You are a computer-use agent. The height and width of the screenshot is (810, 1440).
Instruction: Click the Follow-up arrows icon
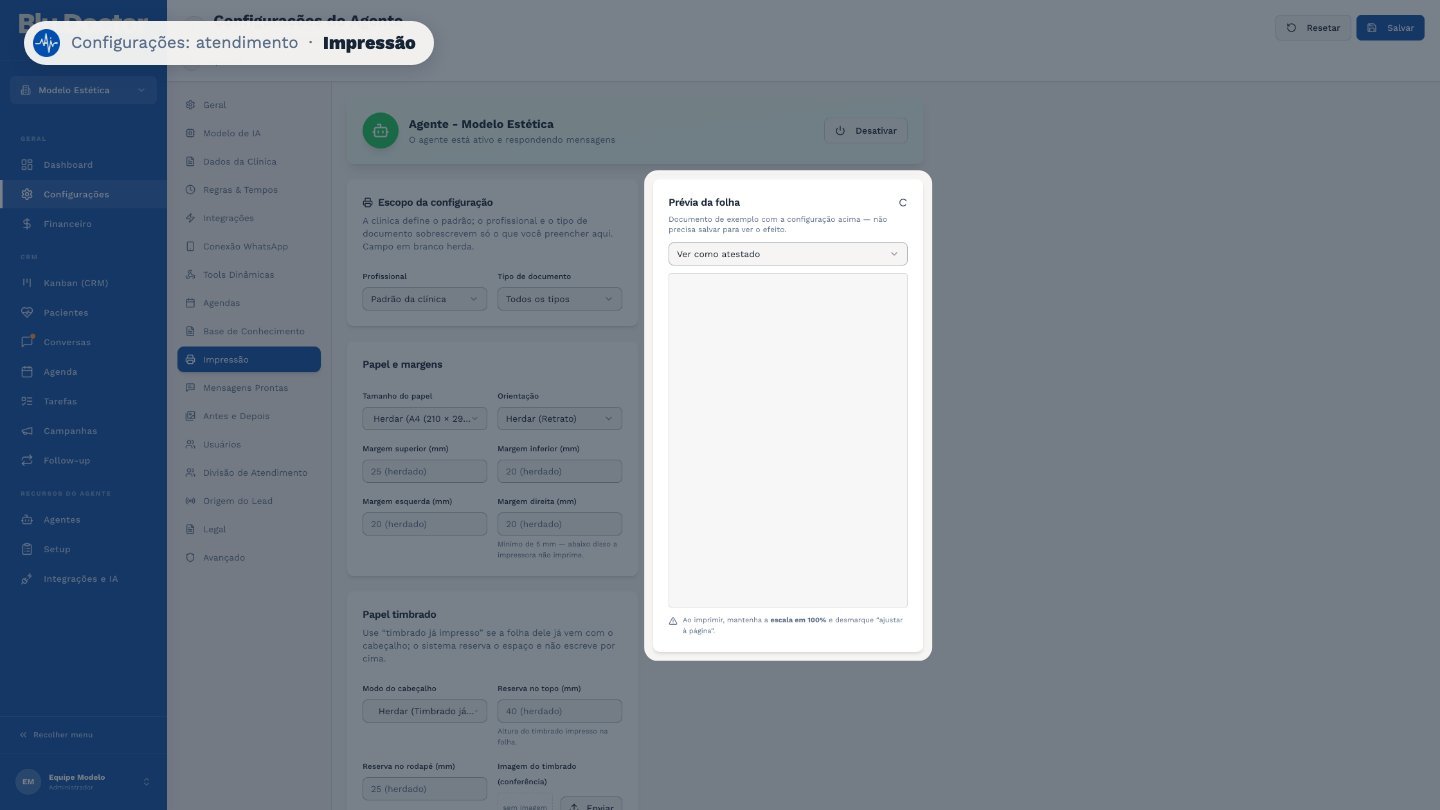point(27,461)
